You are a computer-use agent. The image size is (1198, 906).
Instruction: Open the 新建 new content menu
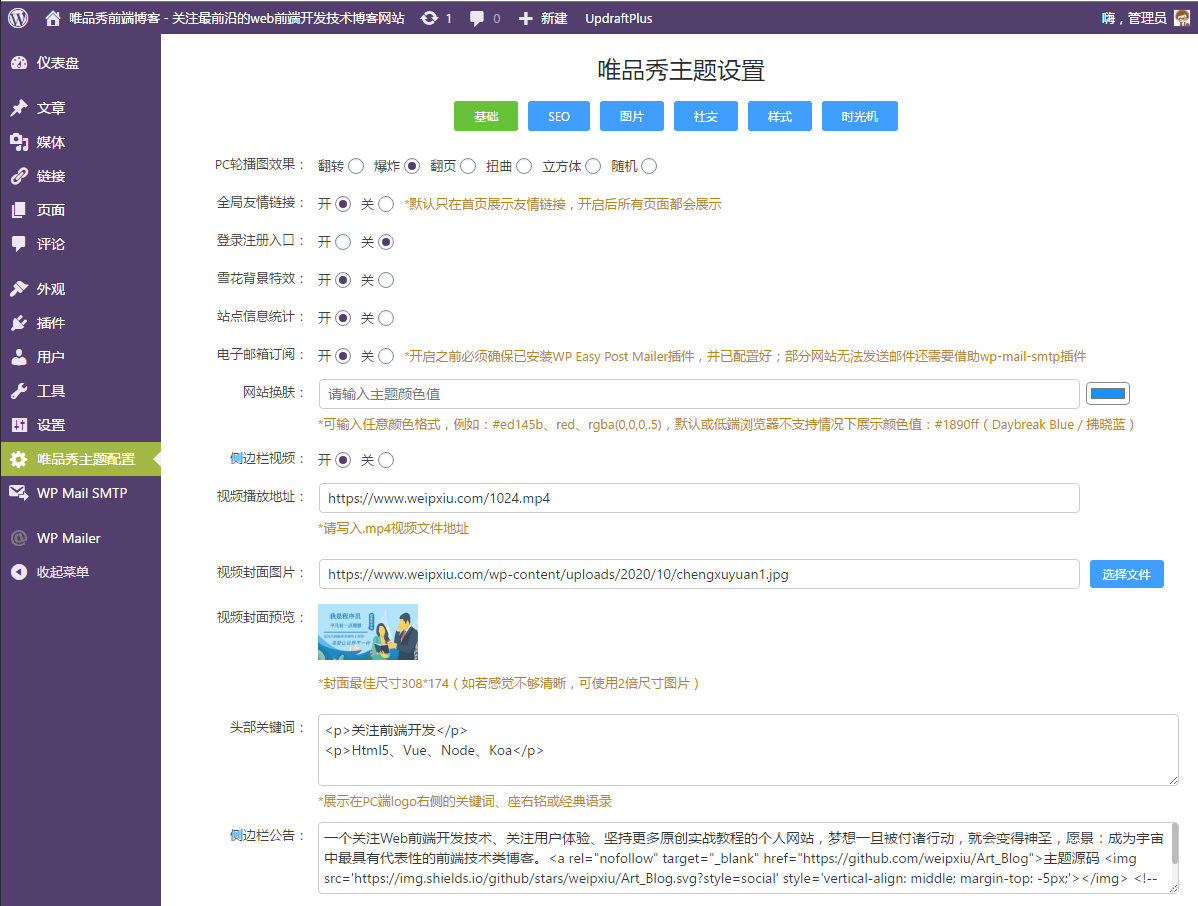point(543,18)
